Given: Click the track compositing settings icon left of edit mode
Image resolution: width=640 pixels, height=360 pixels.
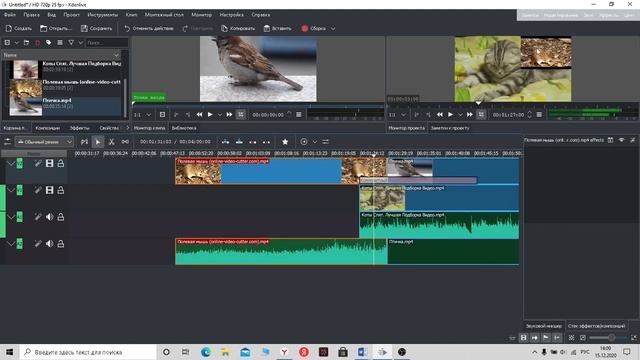Looking at the screenshot, I should pyautogui.click(x=7, y=142).
